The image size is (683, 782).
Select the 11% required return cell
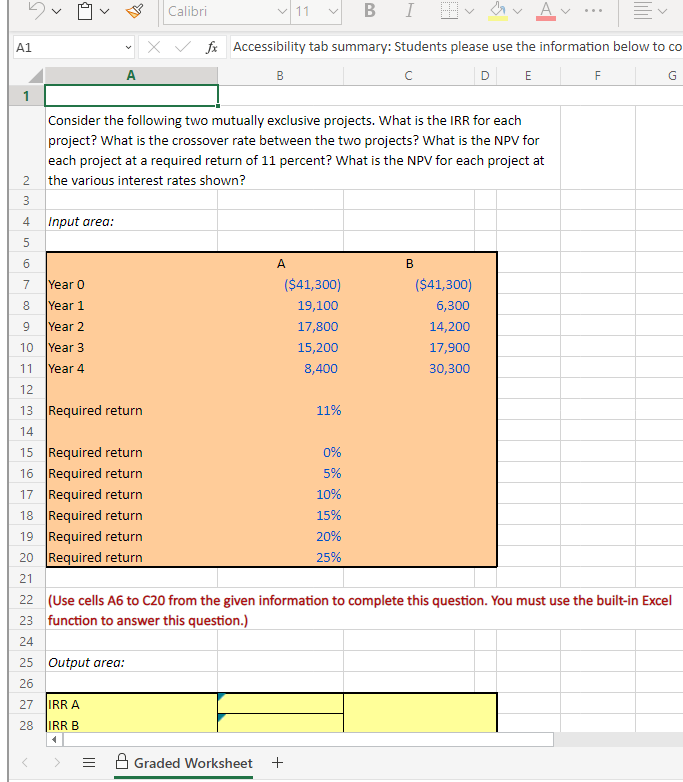280,410
